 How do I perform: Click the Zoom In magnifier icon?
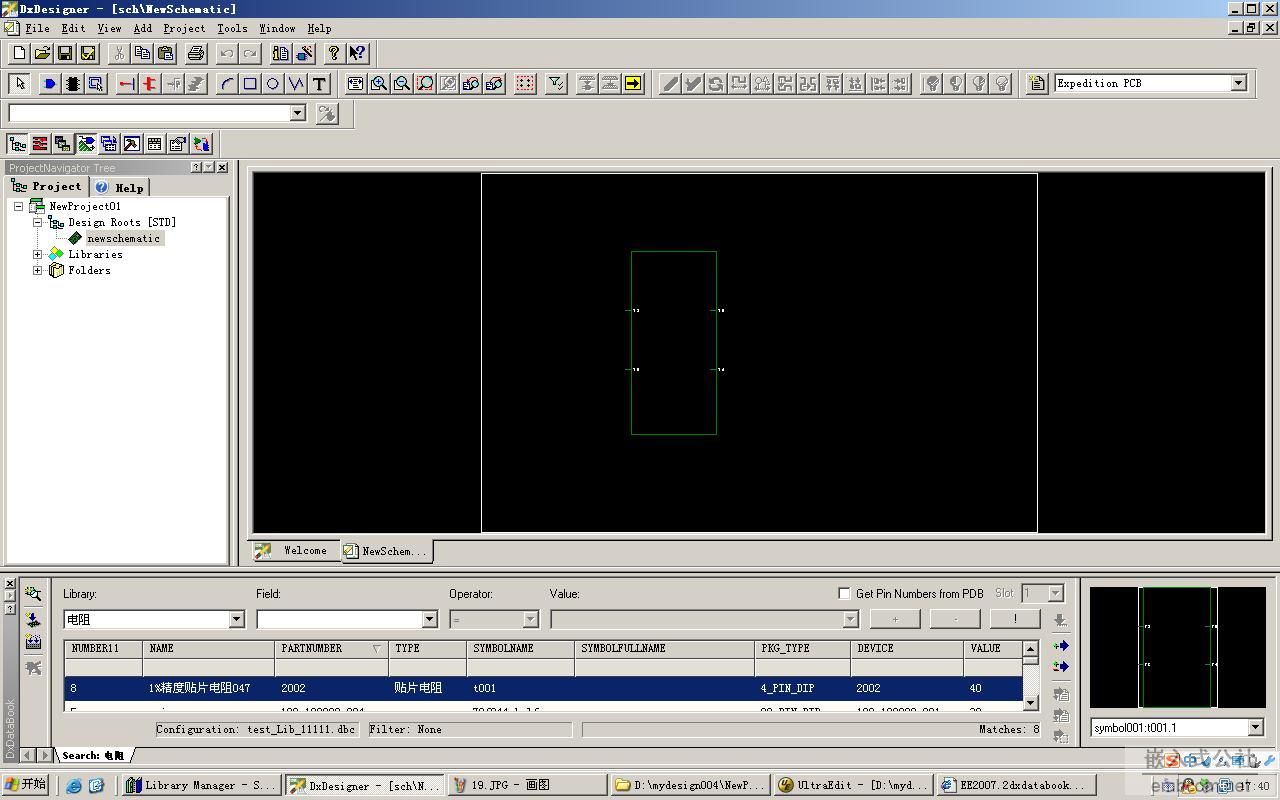point(379,83)
